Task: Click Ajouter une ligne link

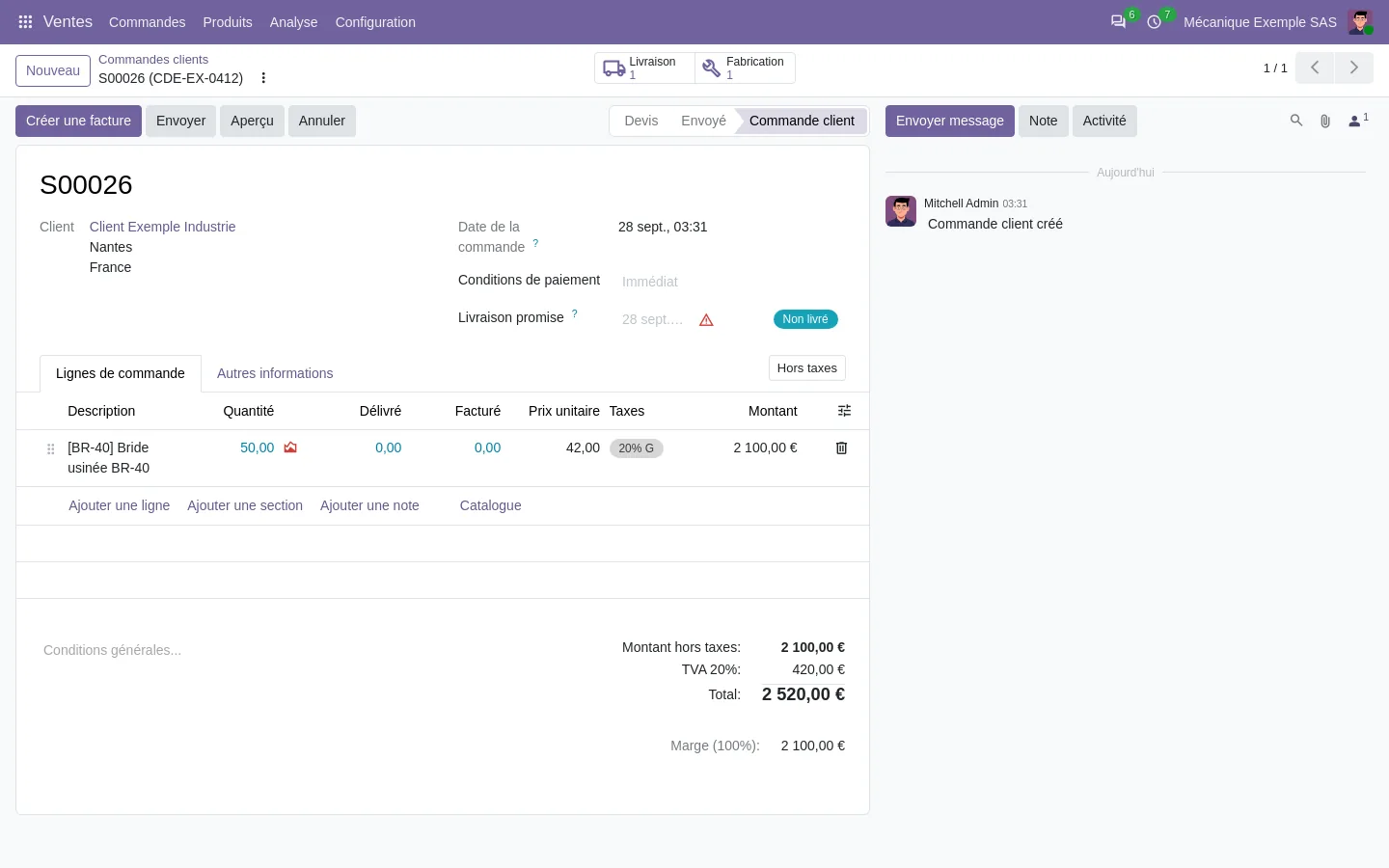Action: tap(120, 505)
